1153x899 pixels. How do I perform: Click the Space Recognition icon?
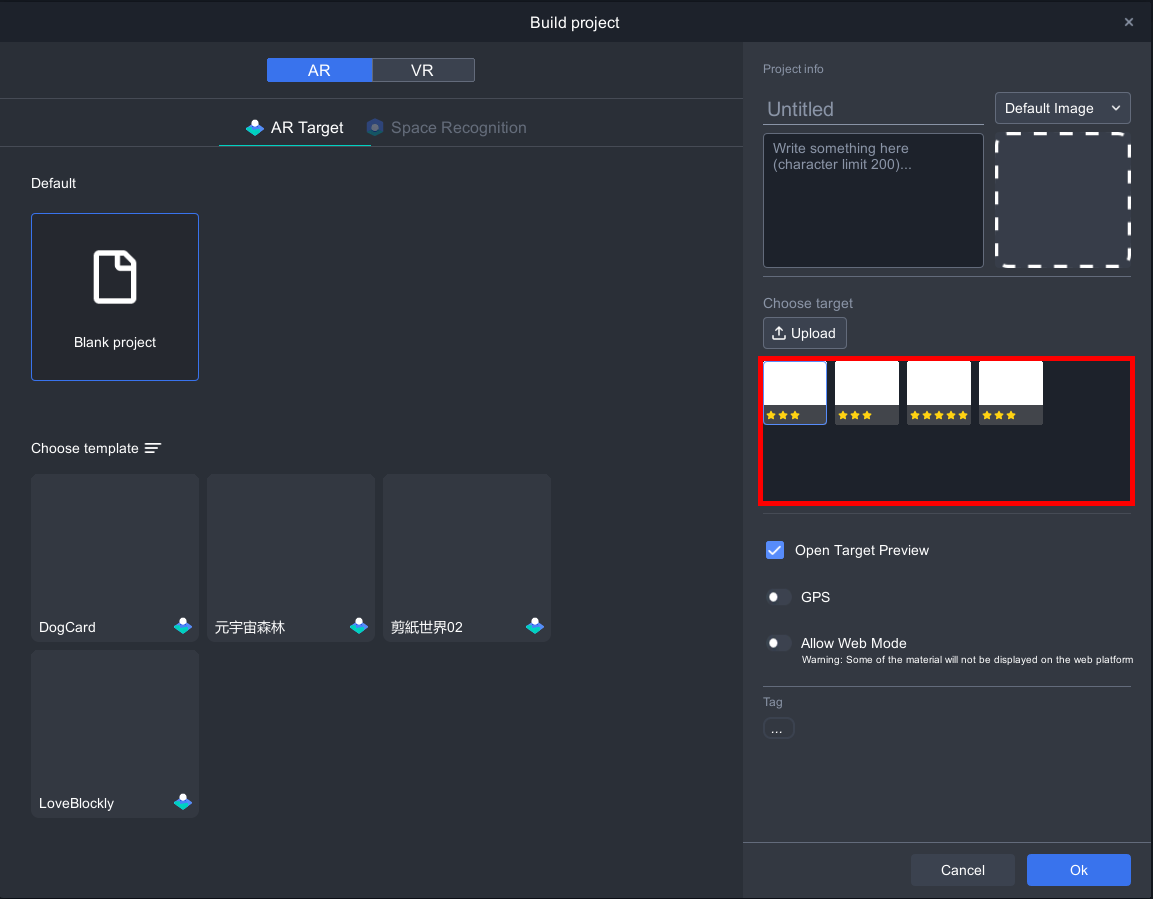click(375, 128)
